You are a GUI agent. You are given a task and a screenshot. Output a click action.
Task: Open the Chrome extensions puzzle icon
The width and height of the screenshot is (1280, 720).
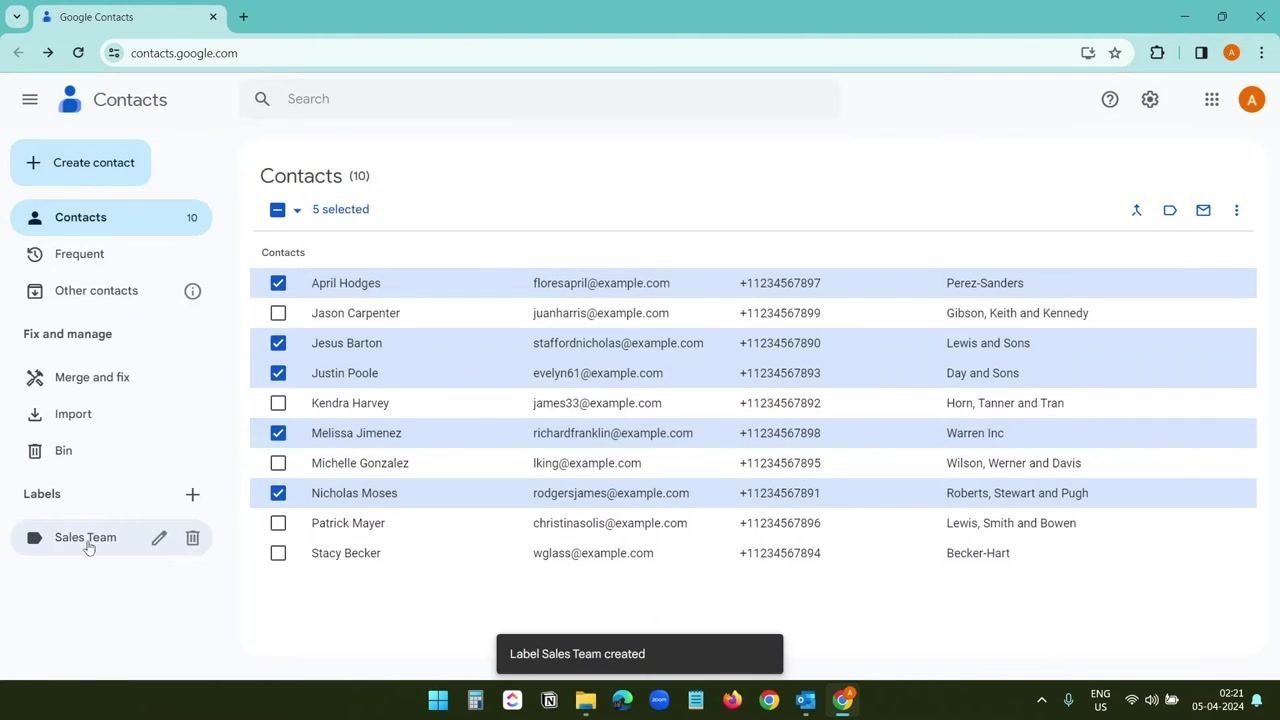coord(1158,53)
